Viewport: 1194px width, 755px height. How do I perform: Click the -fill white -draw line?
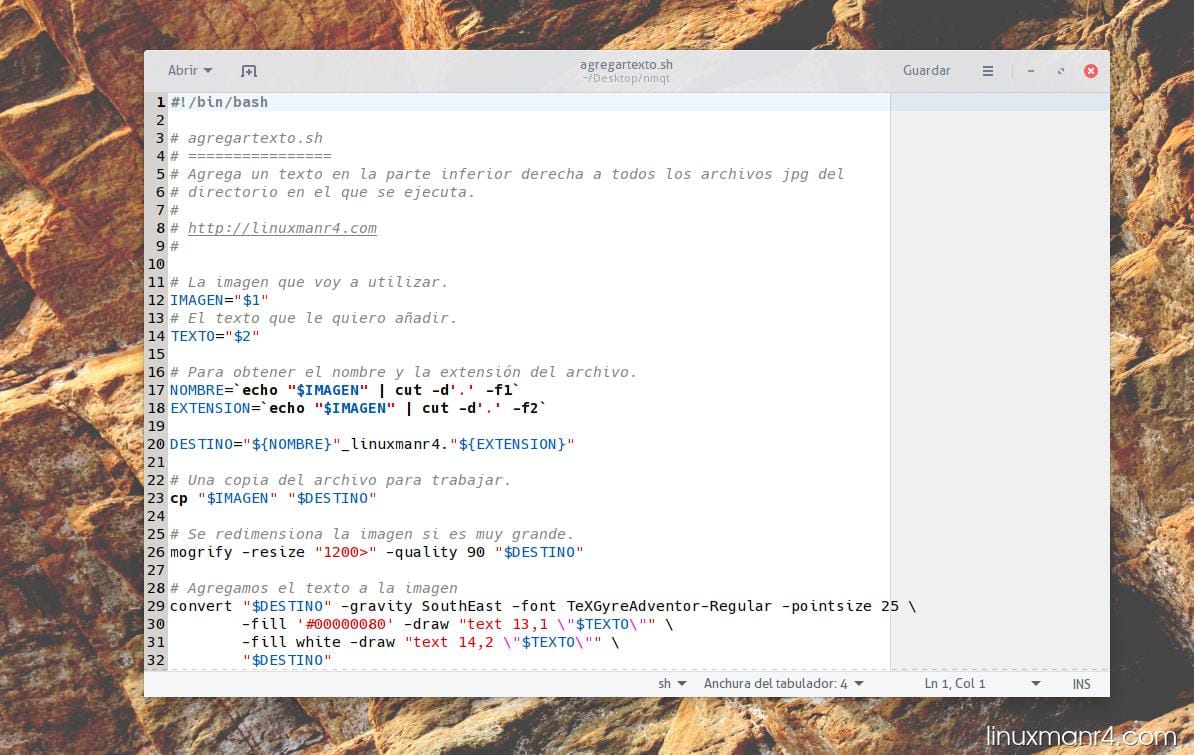[430, 642]
